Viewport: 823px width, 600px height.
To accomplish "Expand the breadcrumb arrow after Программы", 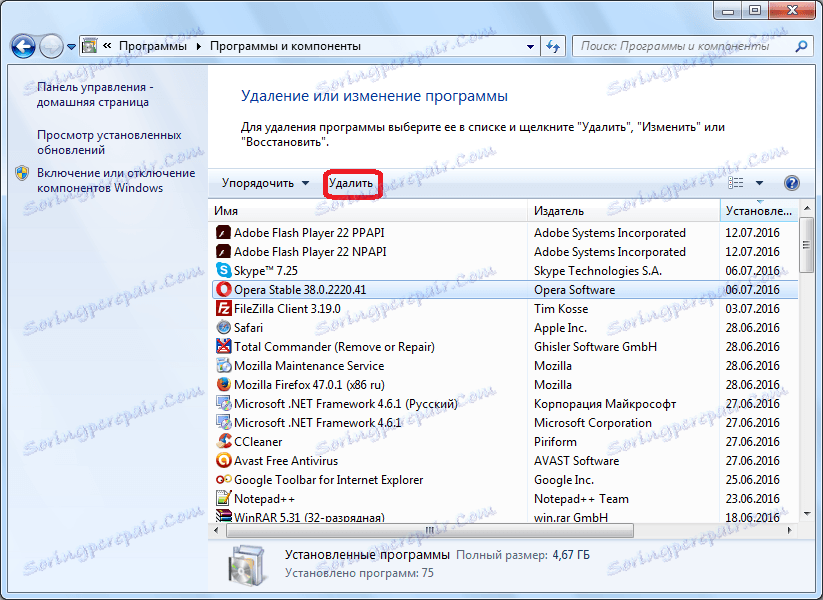I will click(x=198, y=46).
